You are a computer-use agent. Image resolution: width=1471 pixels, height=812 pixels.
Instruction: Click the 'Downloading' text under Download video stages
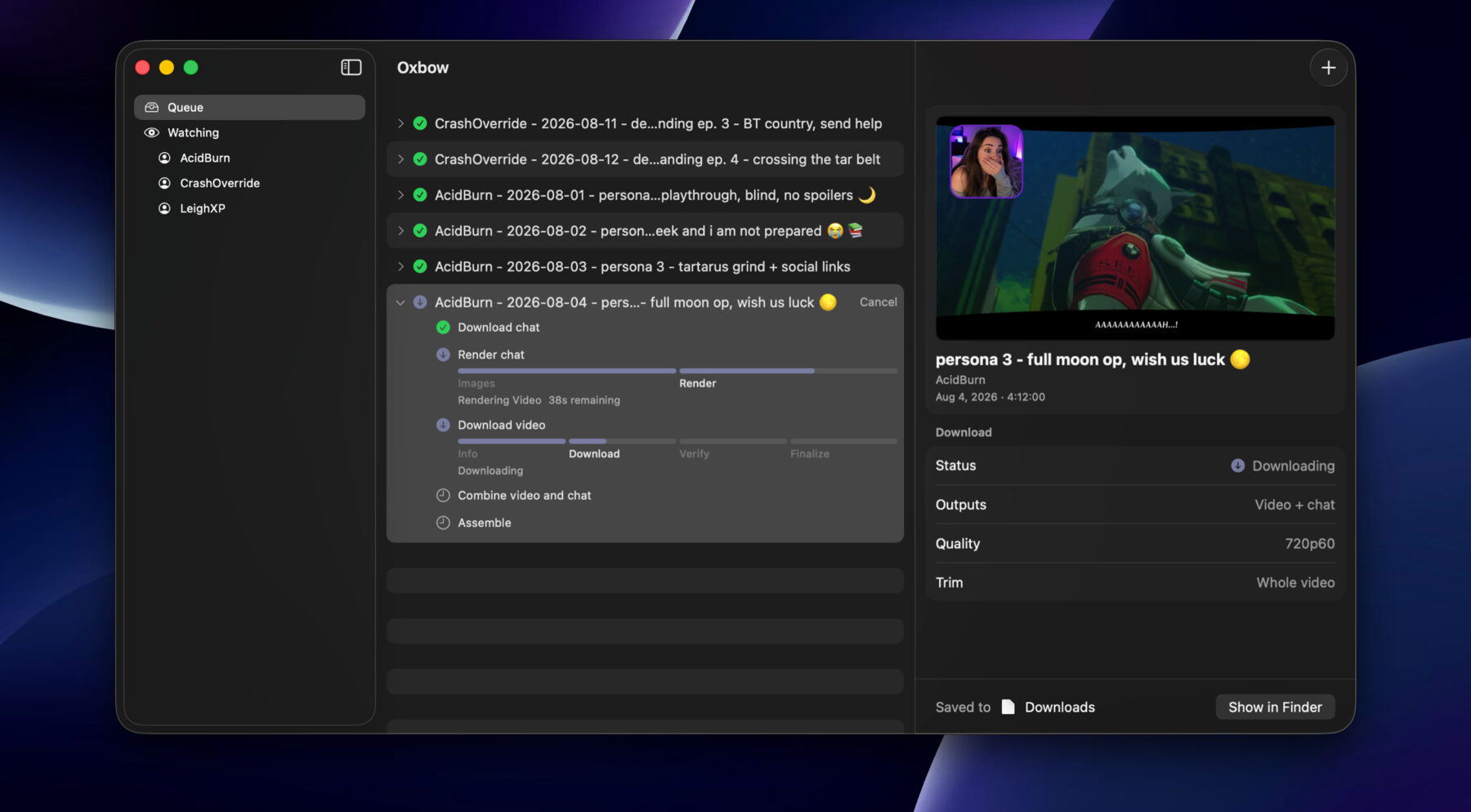click(490, 471)
